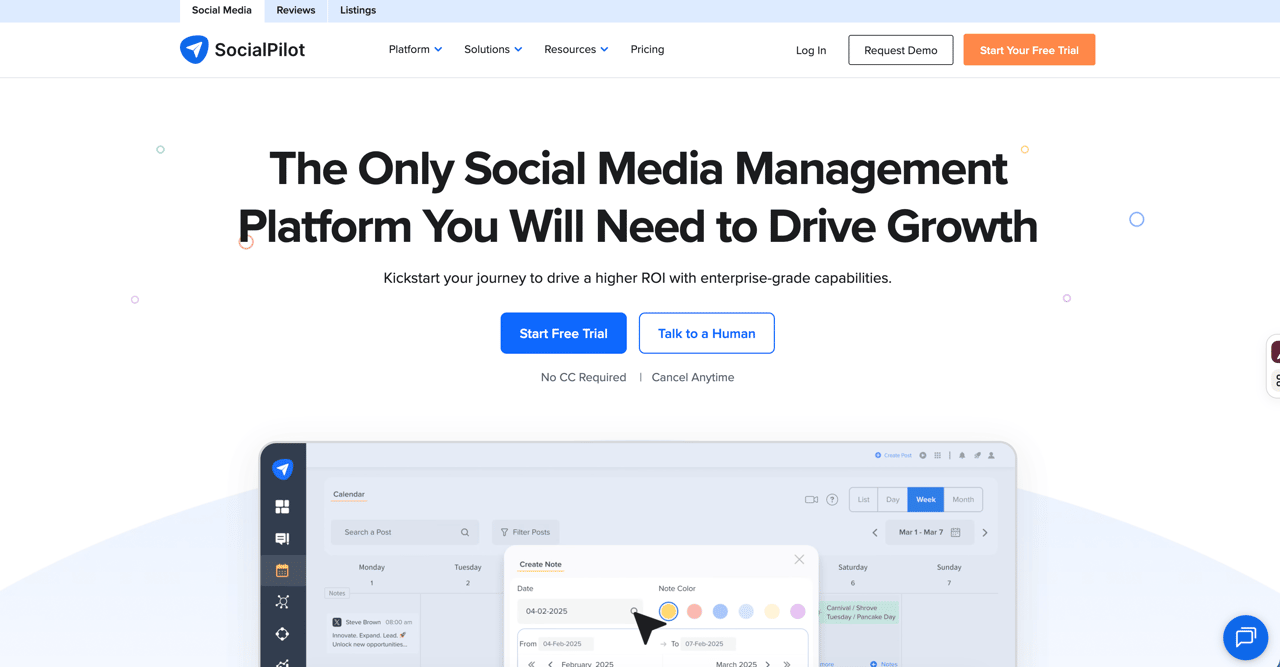
Task: Click the video camera icon beside help
Action: click(812, 499)
